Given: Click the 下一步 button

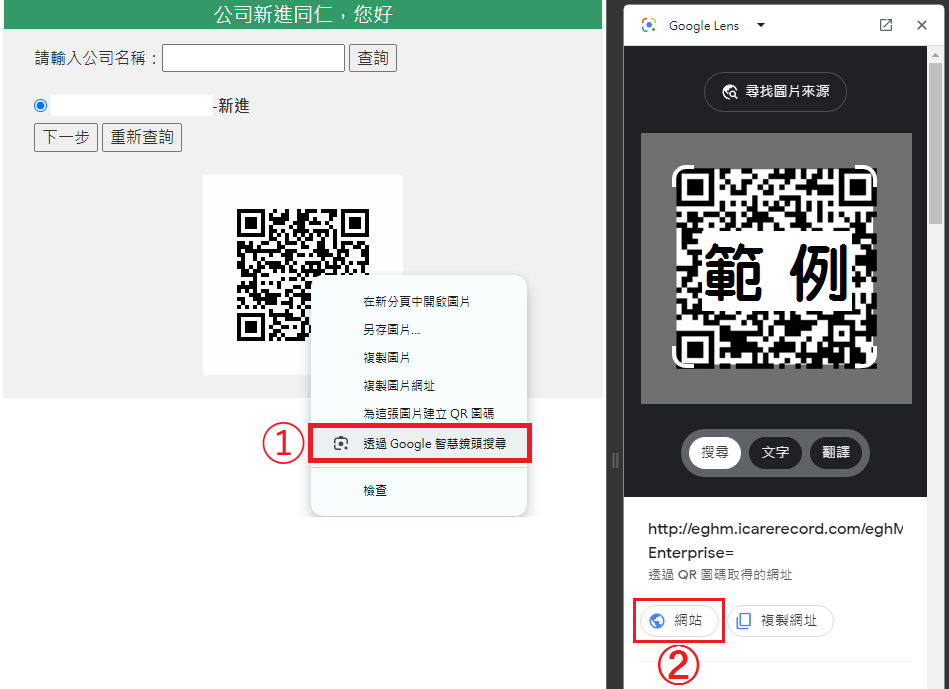Looking at the screenshot, I should tap(66, 137).
